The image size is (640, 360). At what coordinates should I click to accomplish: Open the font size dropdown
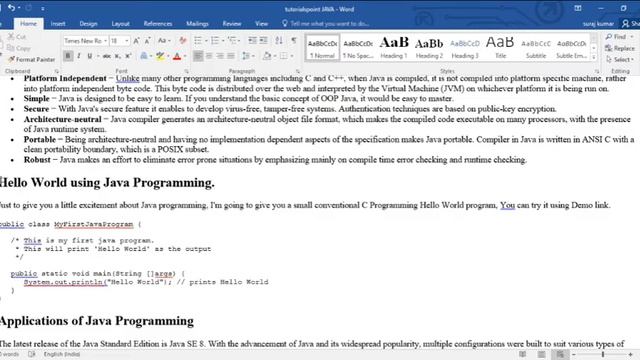click(x=127, y=41)
